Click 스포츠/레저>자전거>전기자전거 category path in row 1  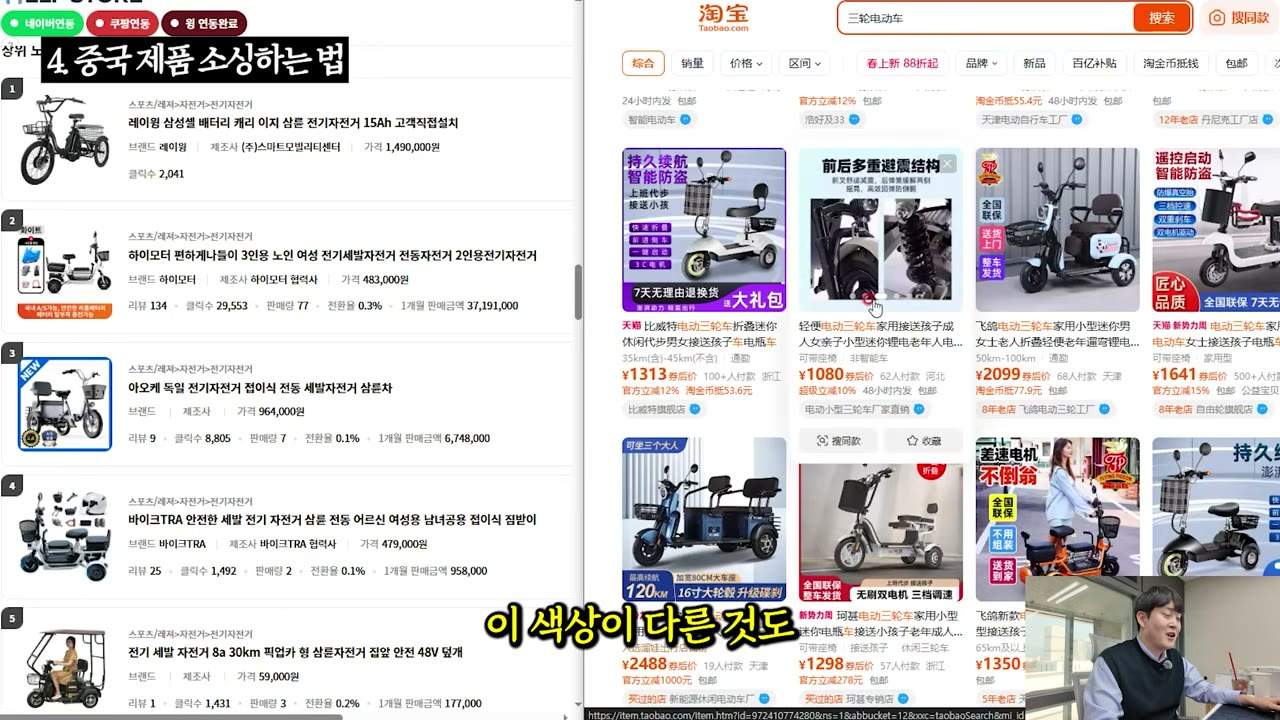pyautogui.click(x=190, y=105)
